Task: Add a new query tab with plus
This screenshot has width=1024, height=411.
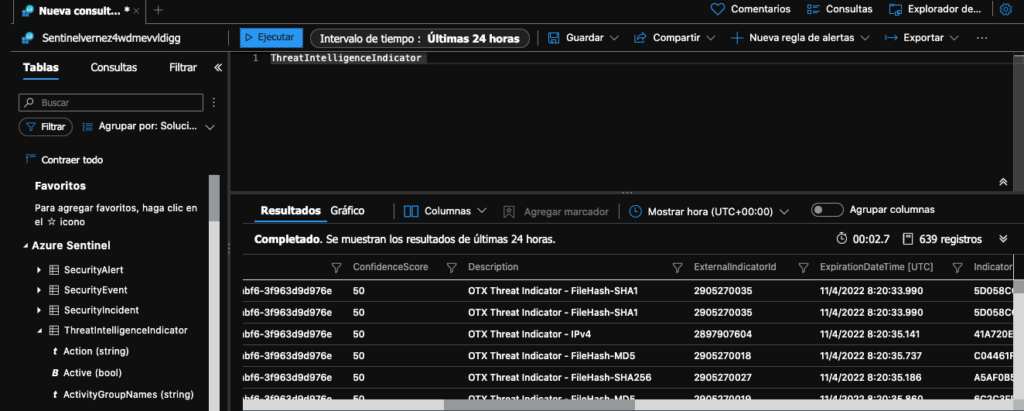Action: (x=157, y=10)
